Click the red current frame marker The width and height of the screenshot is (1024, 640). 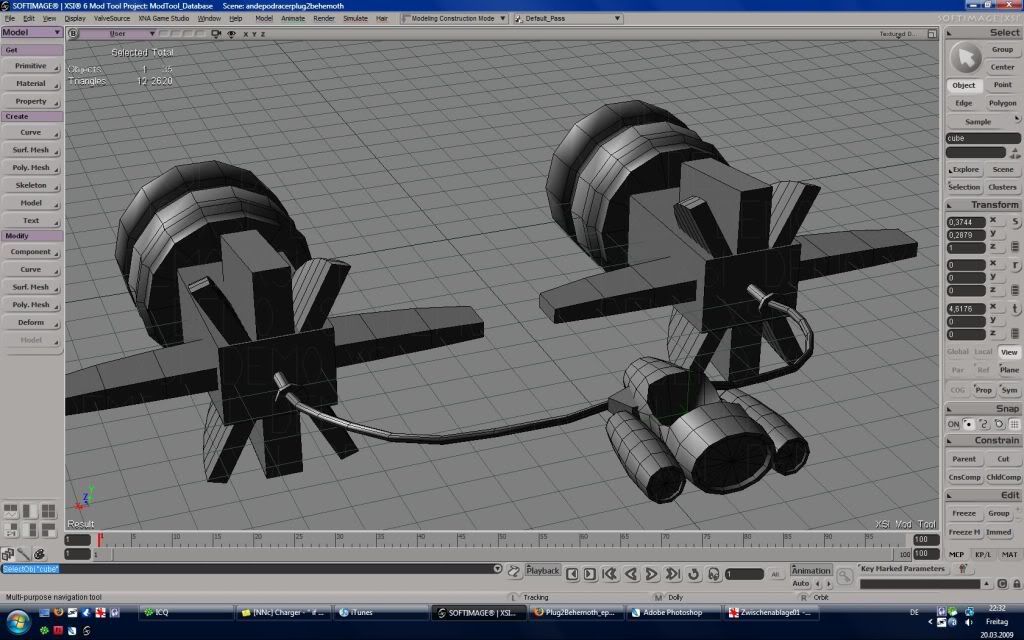pyautogui.click(x=100, y=539)
